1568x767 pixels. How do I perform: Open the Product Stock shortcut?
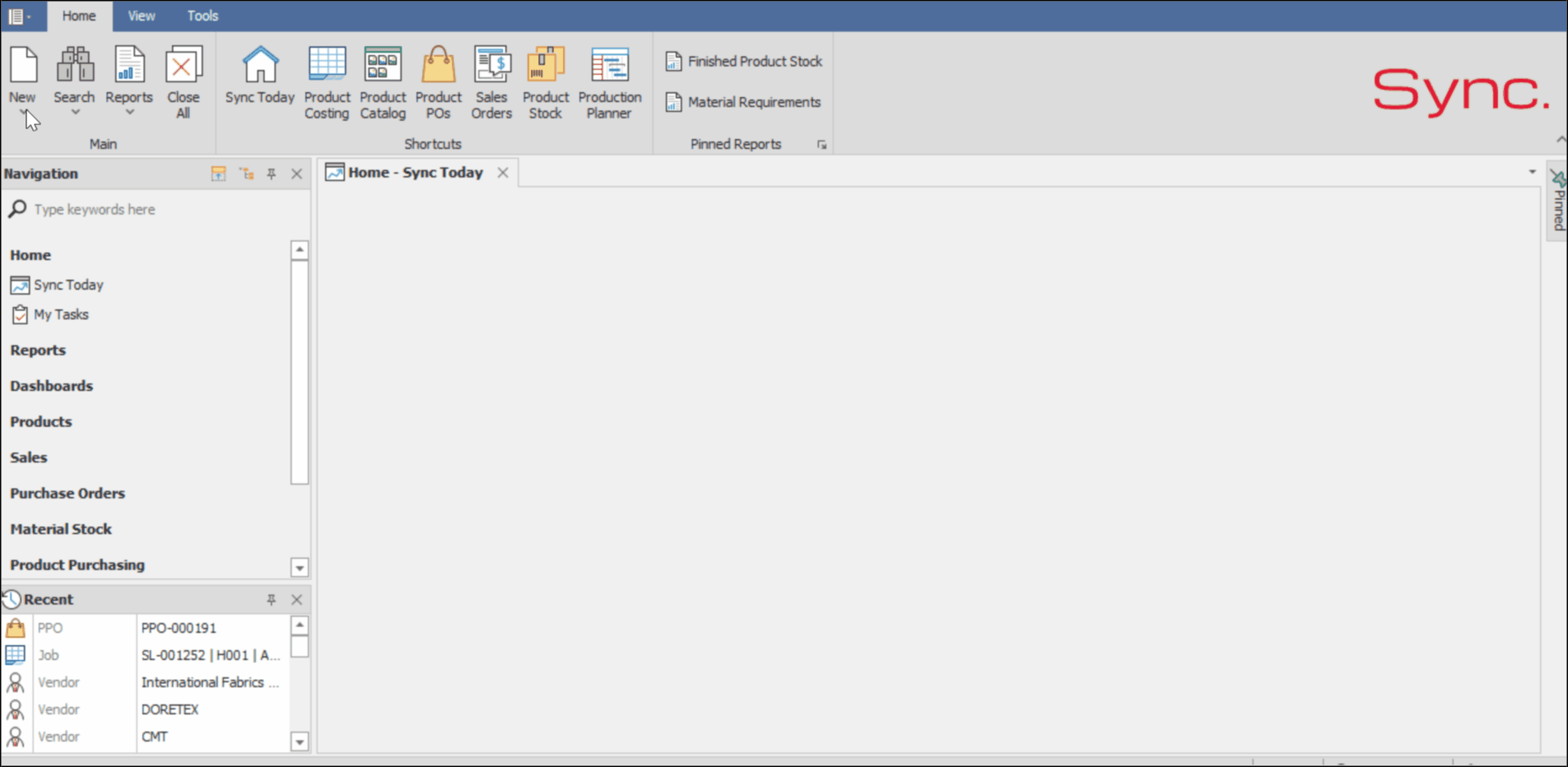click(546, 82)
